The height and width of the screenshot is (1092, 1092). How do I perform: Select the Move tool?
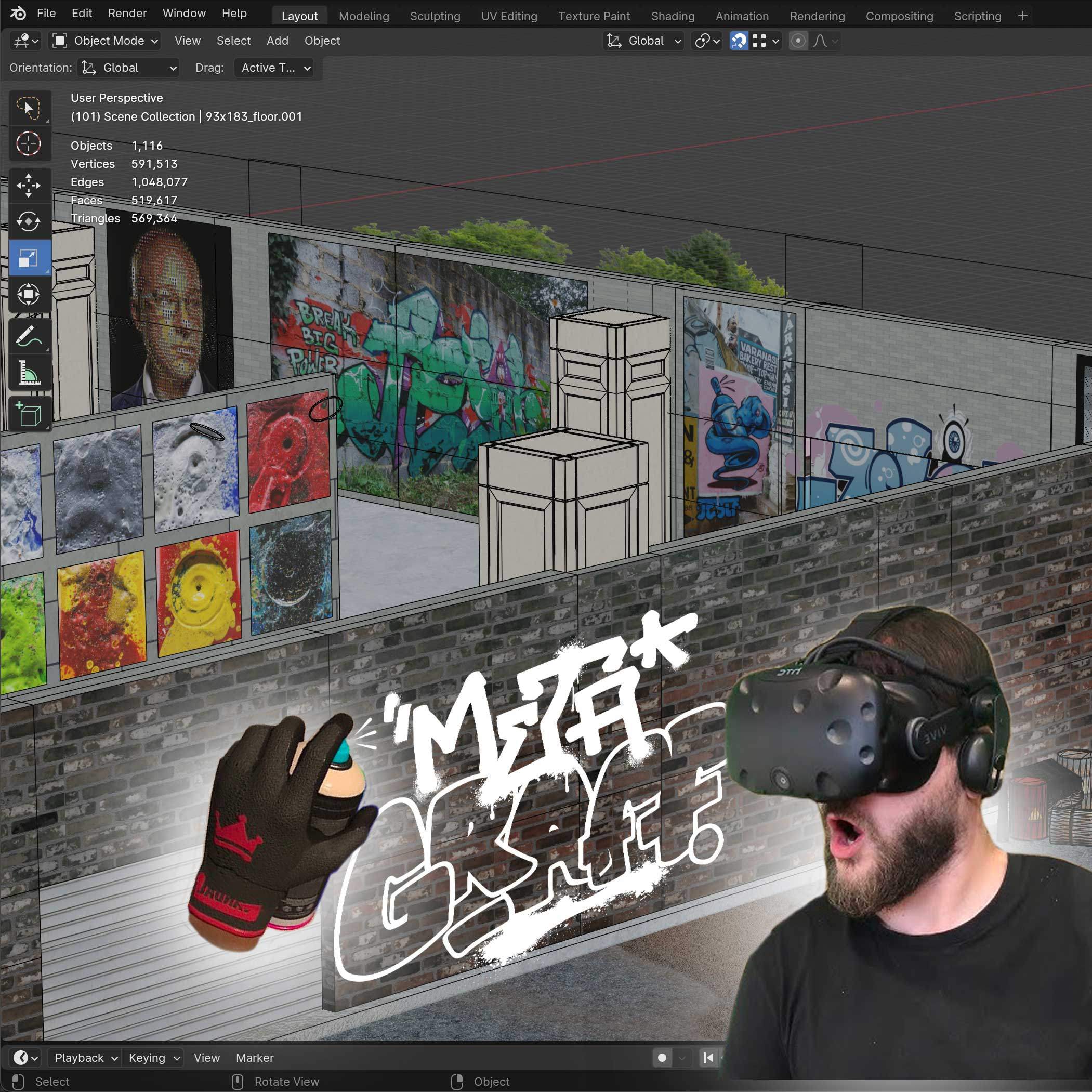click(x=28, y=186)
